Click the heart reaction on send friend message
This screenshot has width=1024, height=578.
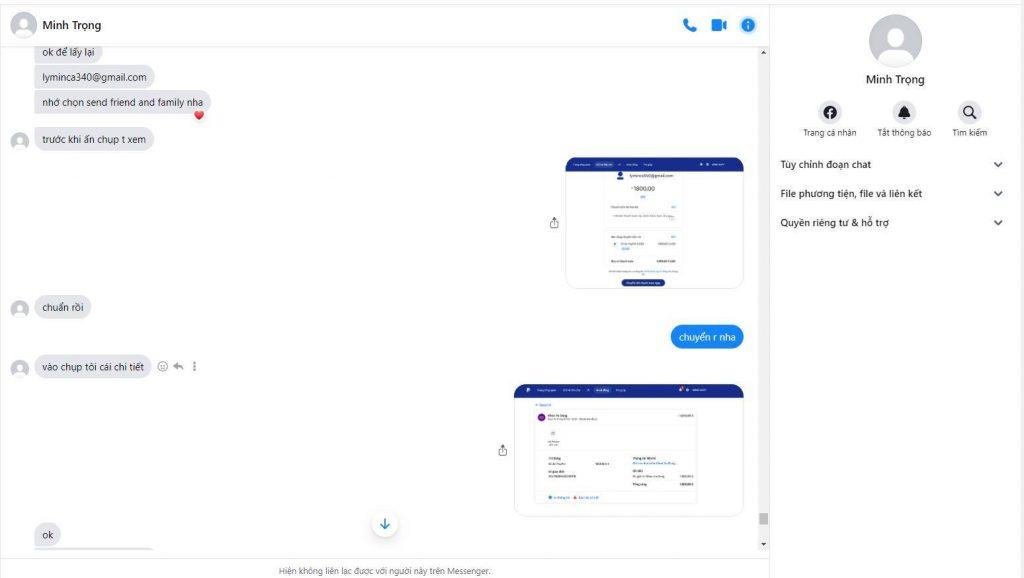click(199, 116)
